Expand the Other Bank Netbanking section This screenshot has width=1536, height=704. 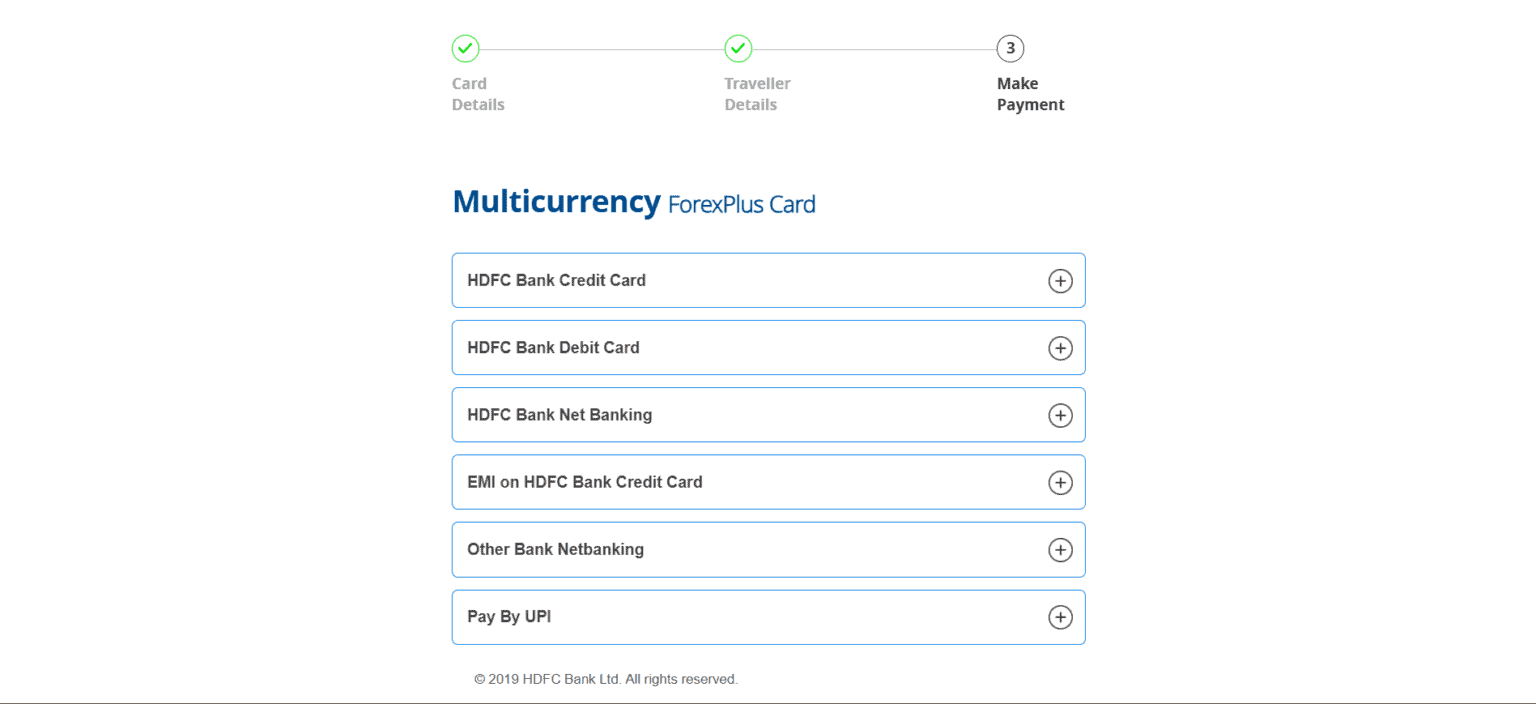pos(768,549)
